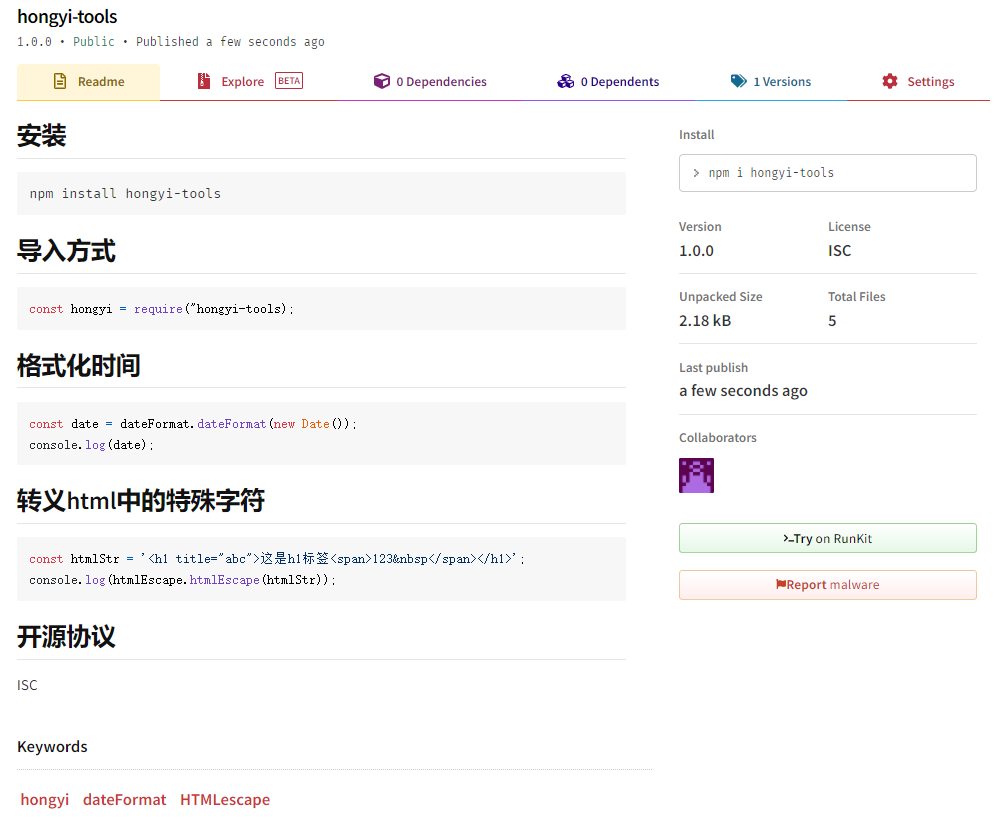Open the hongyi keyword link

point(45,799)
